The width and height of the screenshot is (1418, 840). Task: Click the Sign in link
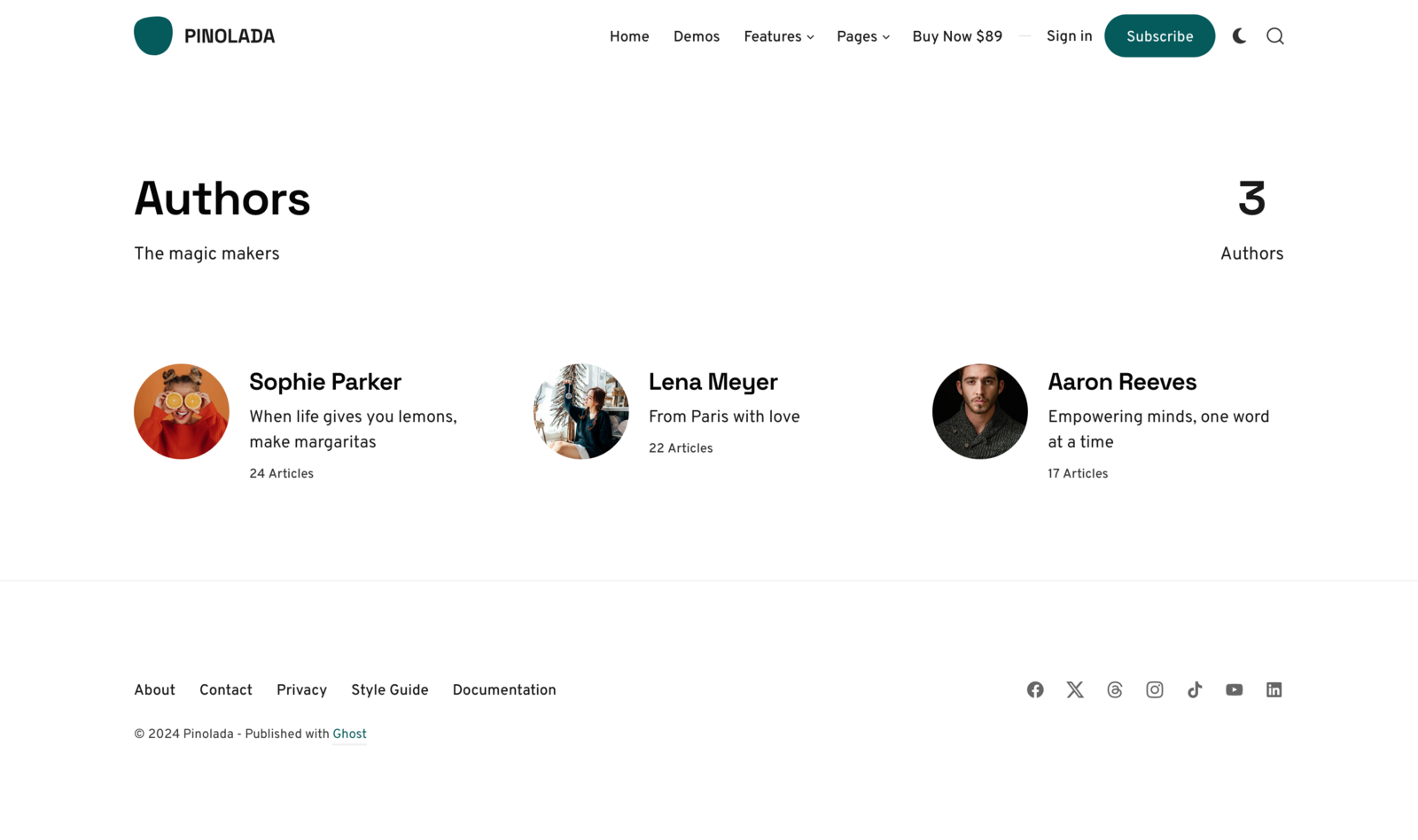[1069, 36]
